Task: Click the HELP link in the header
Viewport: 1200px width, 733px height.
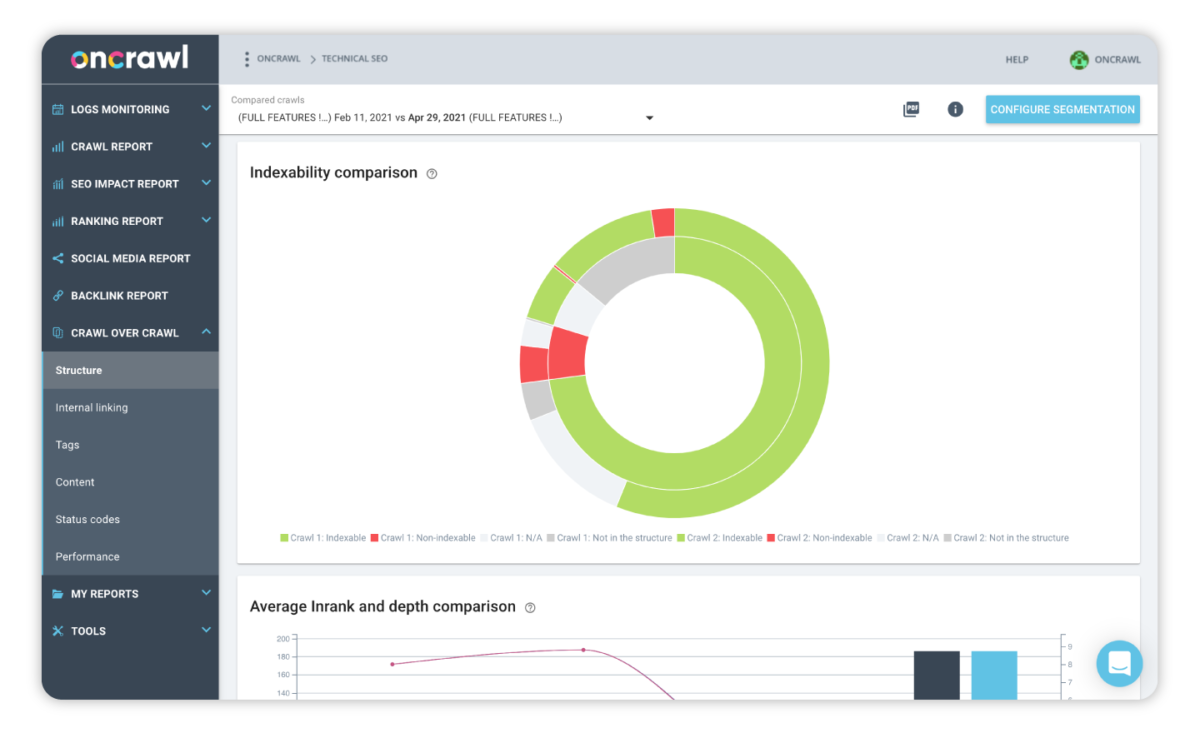Action: [1017, 60]
